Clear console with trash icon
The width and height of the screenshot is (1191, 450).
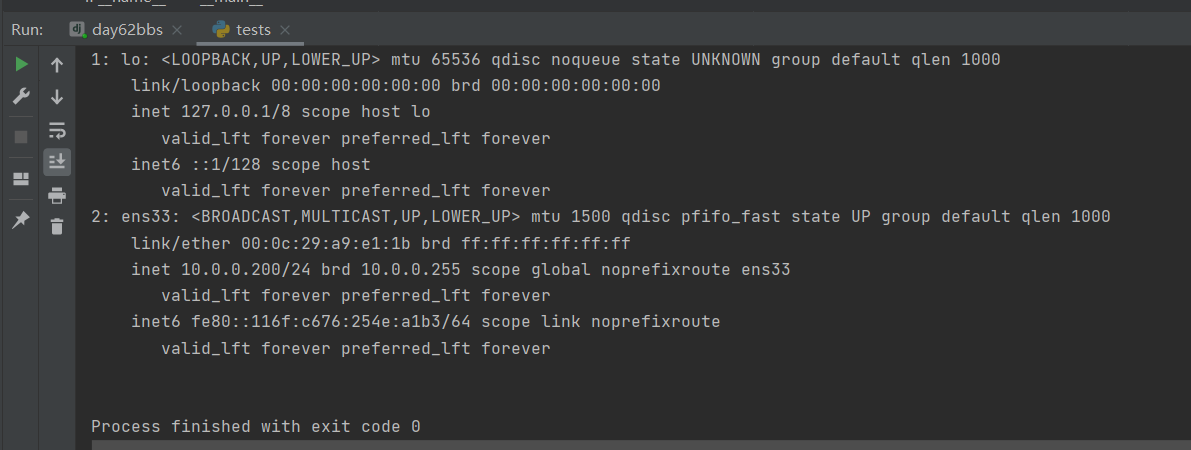pos(57,226)
